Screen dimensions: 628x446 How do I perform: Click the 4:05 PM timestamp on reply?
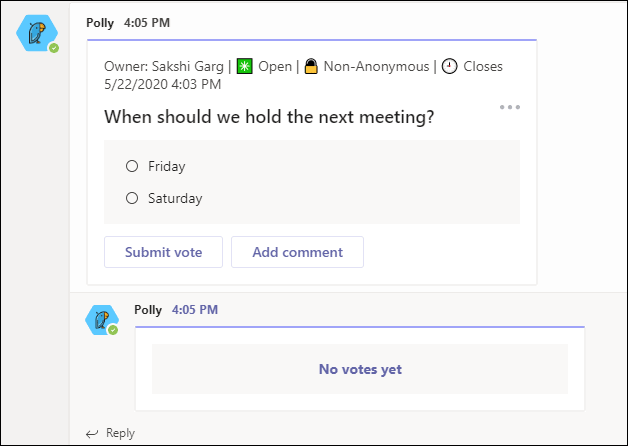(x=195, y=310)
